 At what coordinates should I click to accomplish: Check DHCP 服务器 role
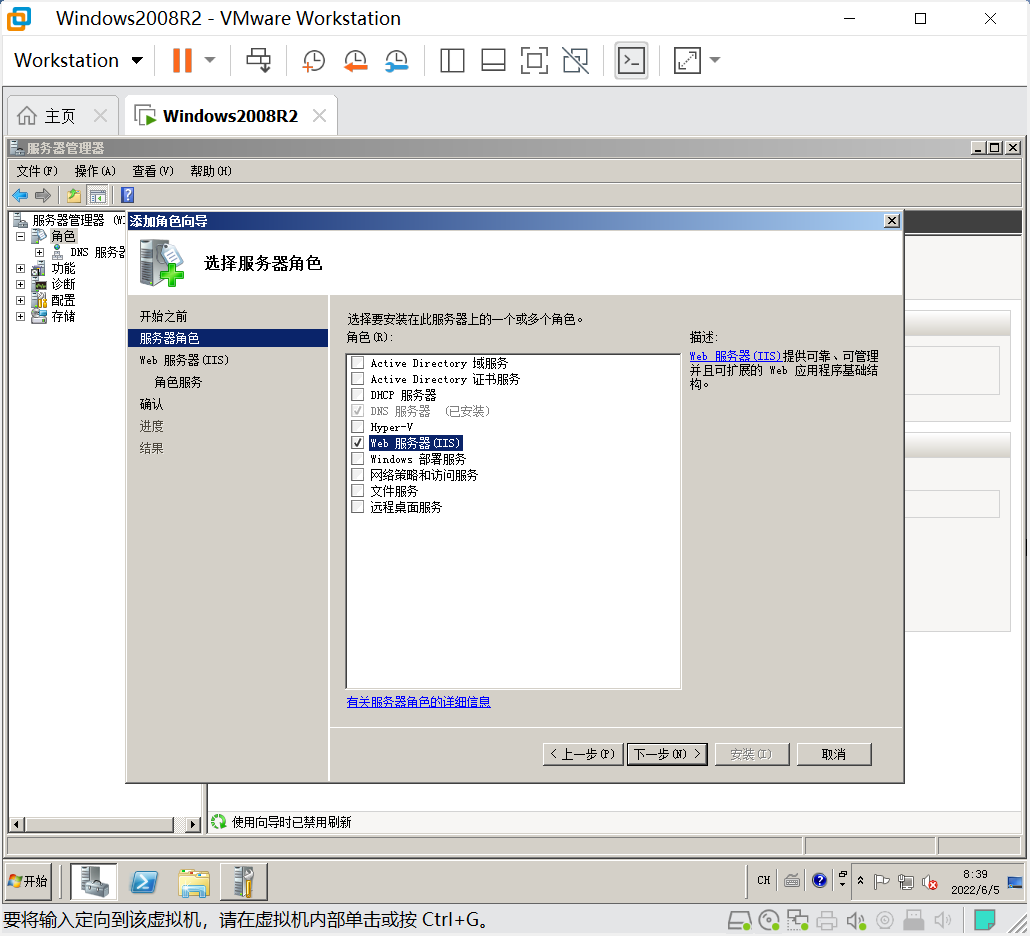click(x=357, y=395)
